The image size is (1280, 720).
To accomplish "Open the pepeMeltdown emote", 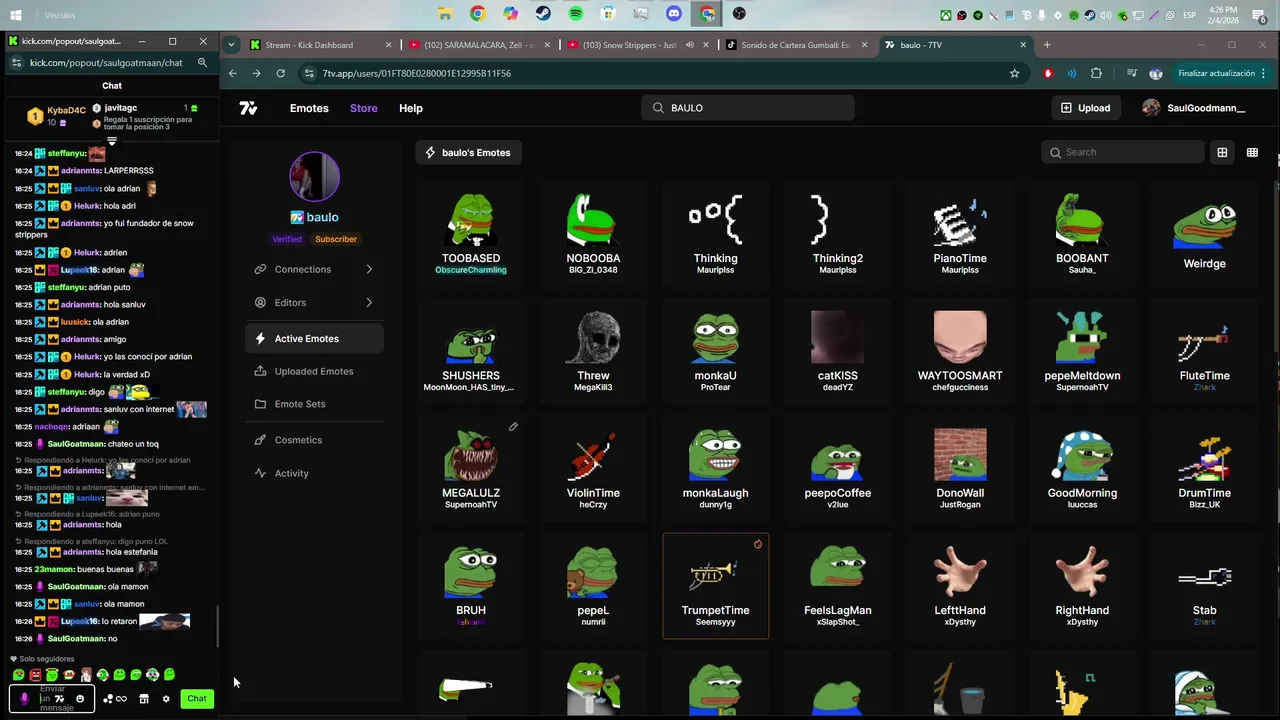I will pyautogui.click(x=1082, y=352).
